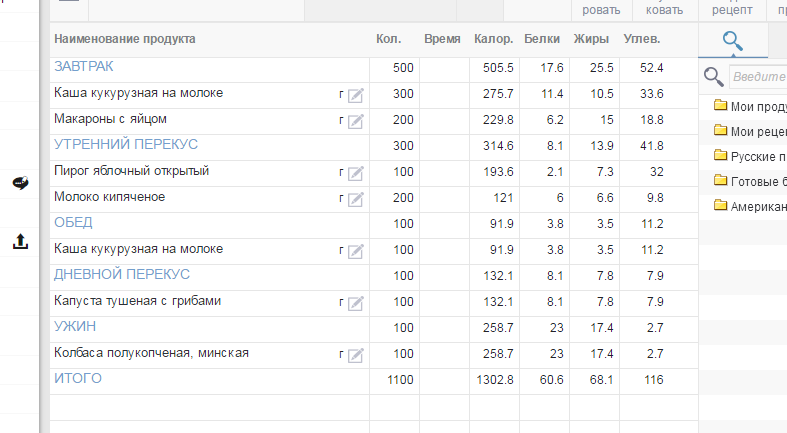Switch to the search tab with magnifier

click(733, 41)
